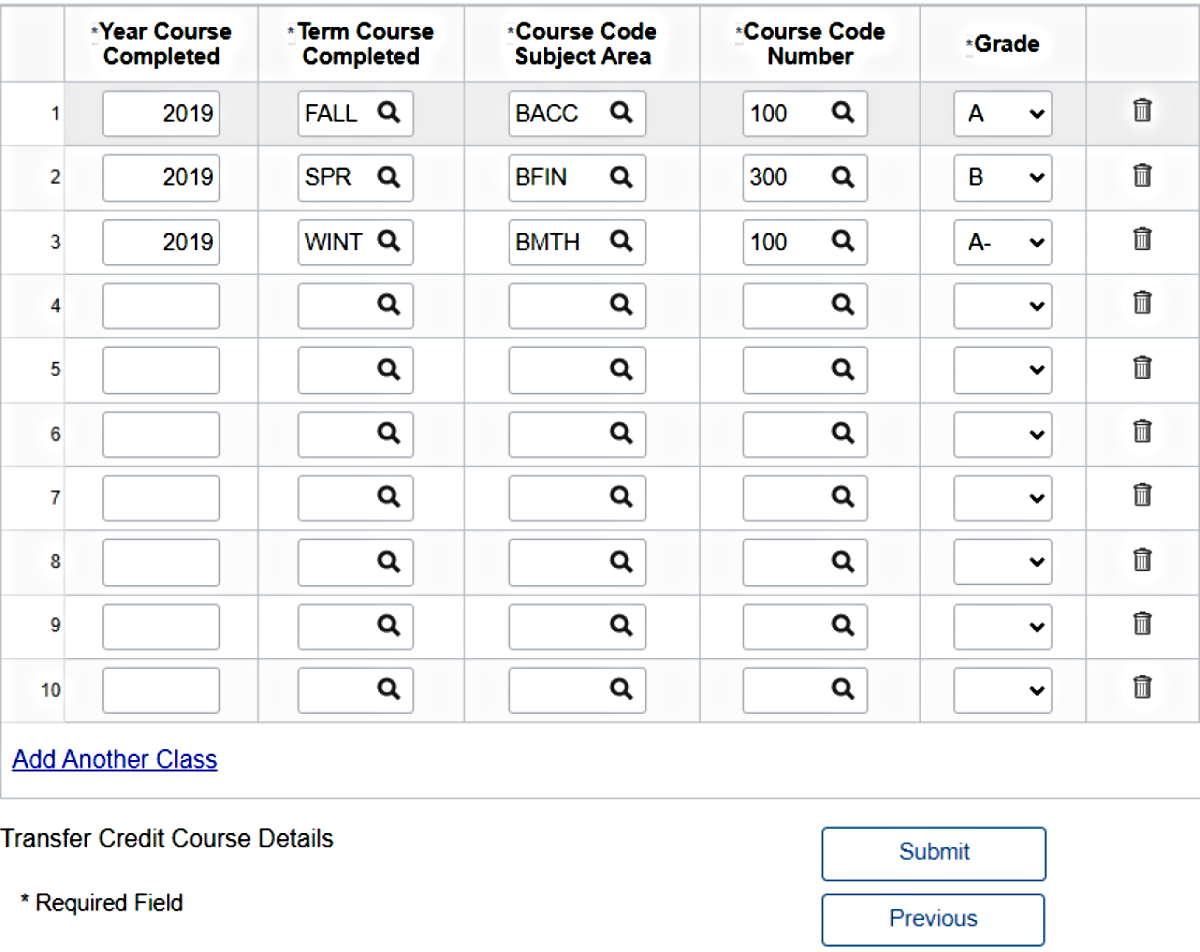Click row 5 subject area search icon
Screen dimensions: 1200x952
click(x=621, y=369)
